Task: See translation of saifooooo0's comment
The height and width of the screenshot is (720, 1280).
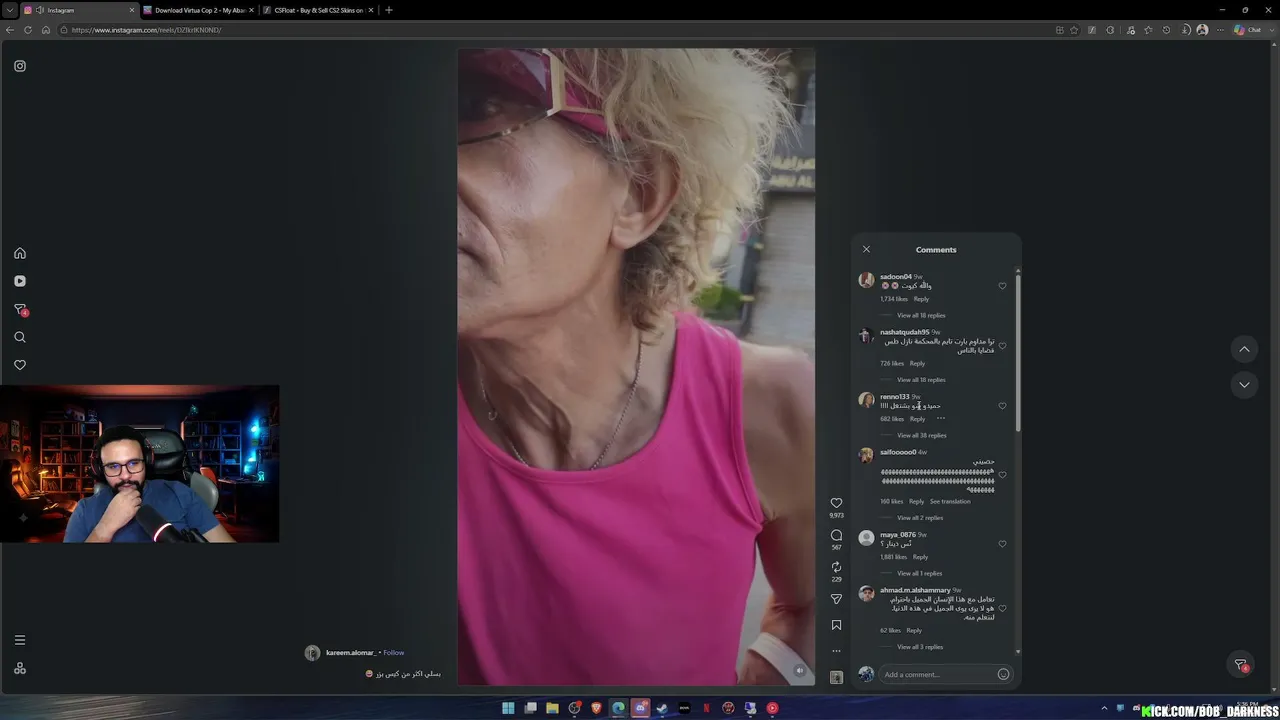Action: [950, 501]
